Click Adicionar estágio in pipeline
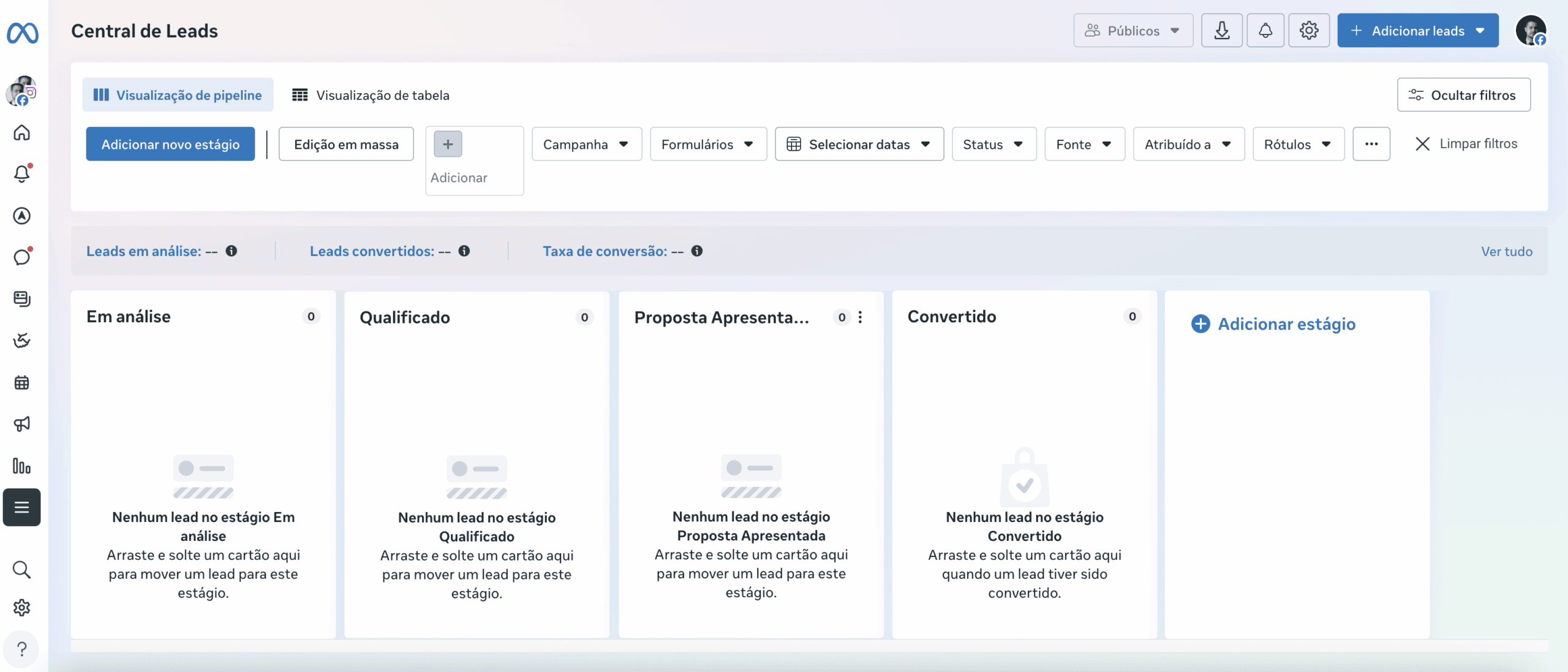The image size is (1568, 672). point(1273,324)
